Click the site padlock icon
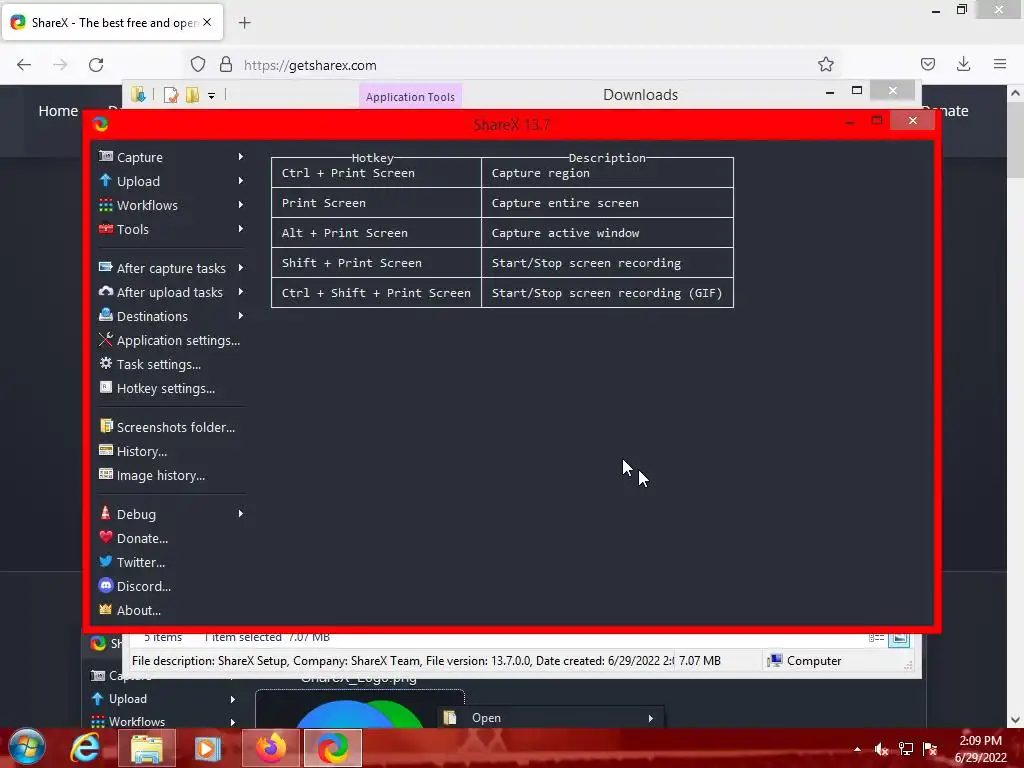Image resolution: width=1024 pixels, height=768 pixels. (226, 64)
